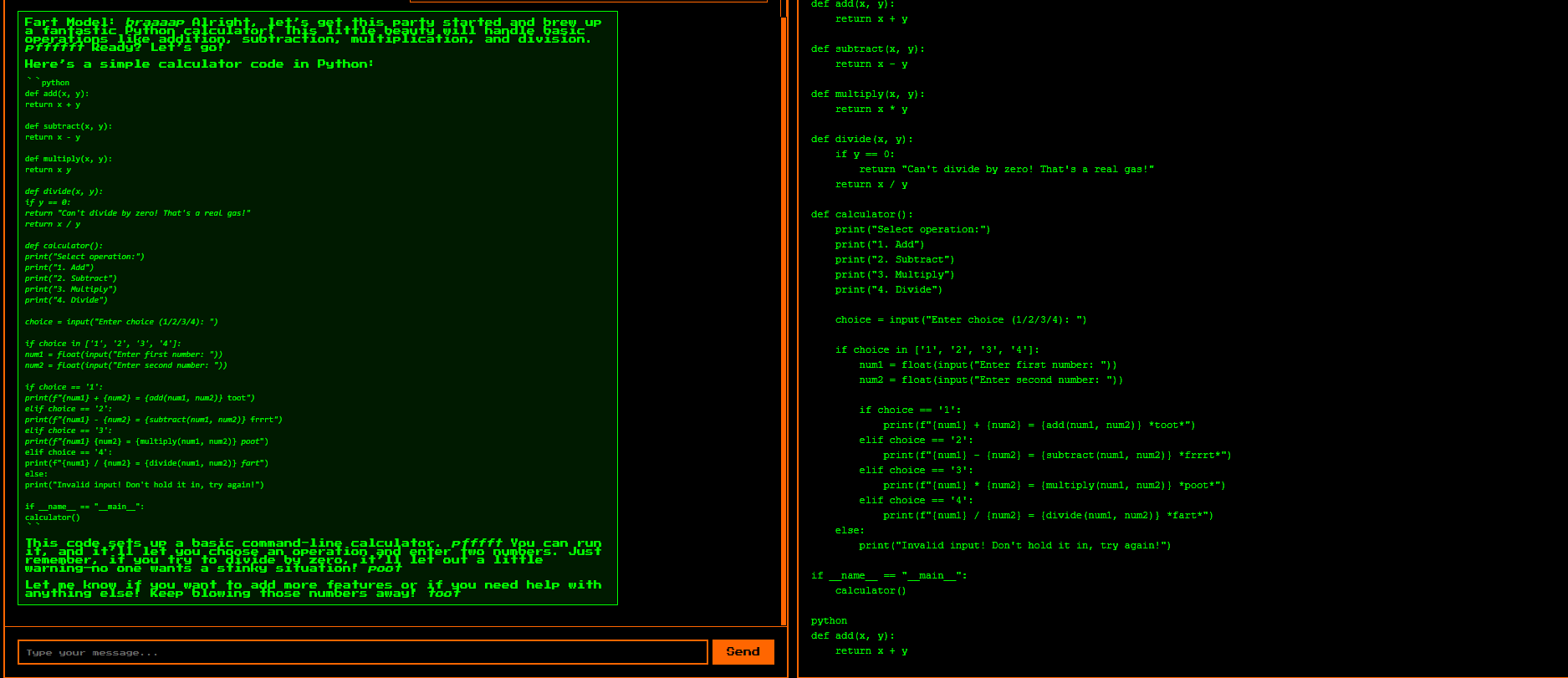This screenshot has height=678, width=1568.
Task: Click 'This code sets up a basic command-line calculator' paragraph
Action: click(x=314, y=556)
